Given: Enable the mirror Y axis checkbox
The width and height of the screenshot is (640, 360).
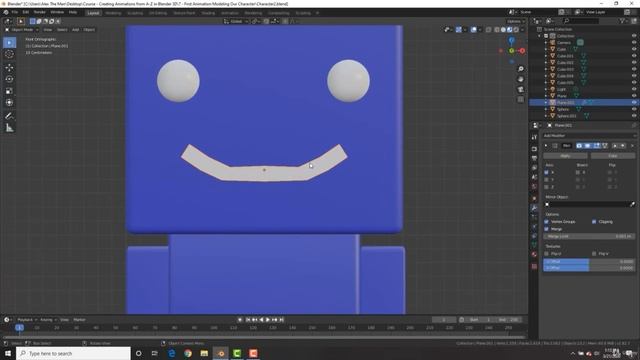Looking at the screenshot, I should pyautogui.click(x=547, y=180).
